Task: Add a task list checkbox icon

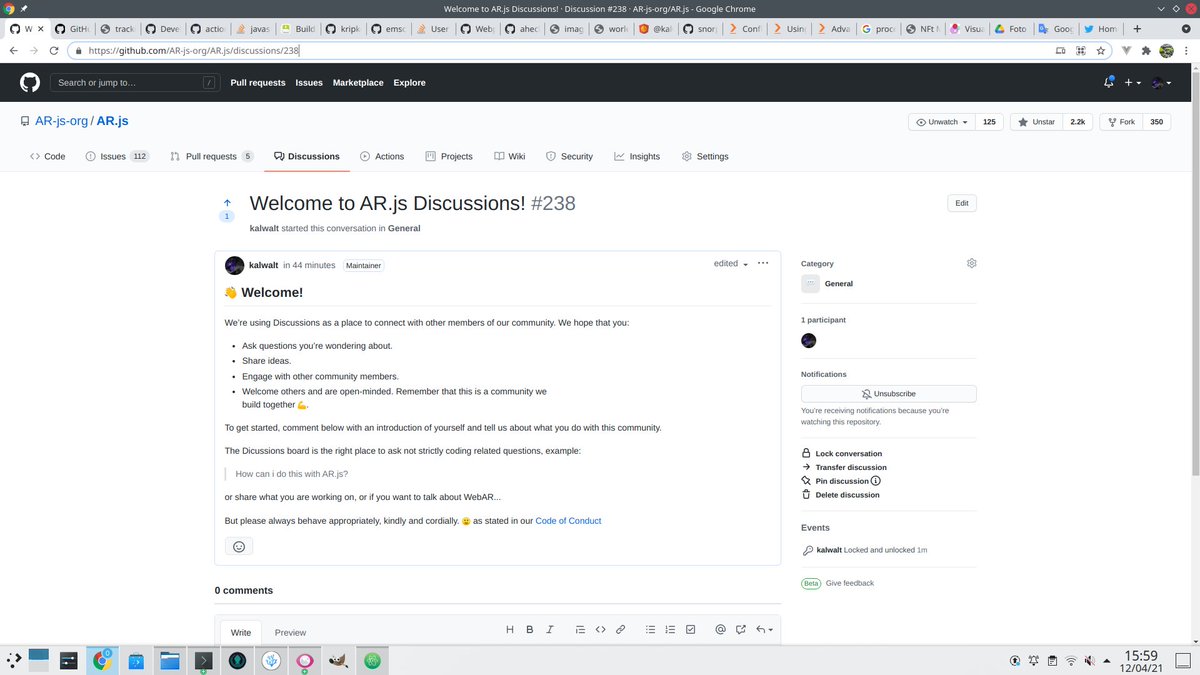Action: 691,630
